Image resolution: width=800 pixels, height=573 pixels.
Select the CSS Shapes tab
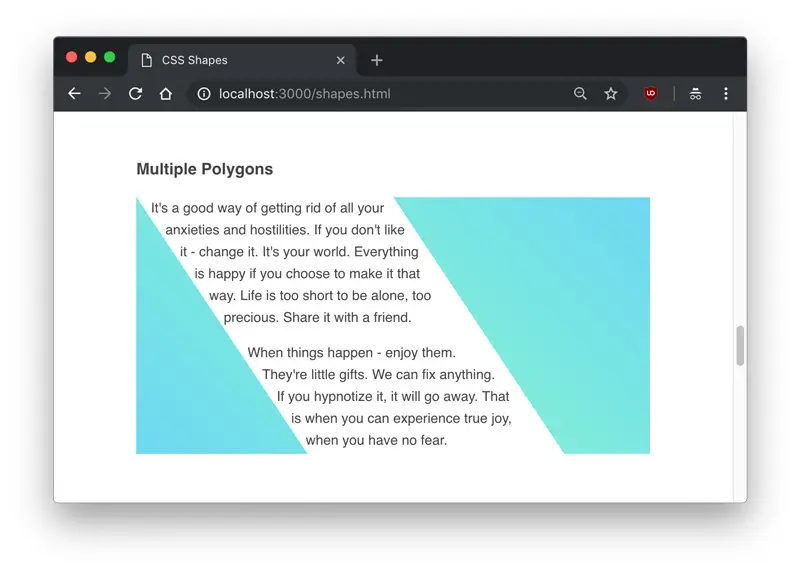tap(242, 60)
